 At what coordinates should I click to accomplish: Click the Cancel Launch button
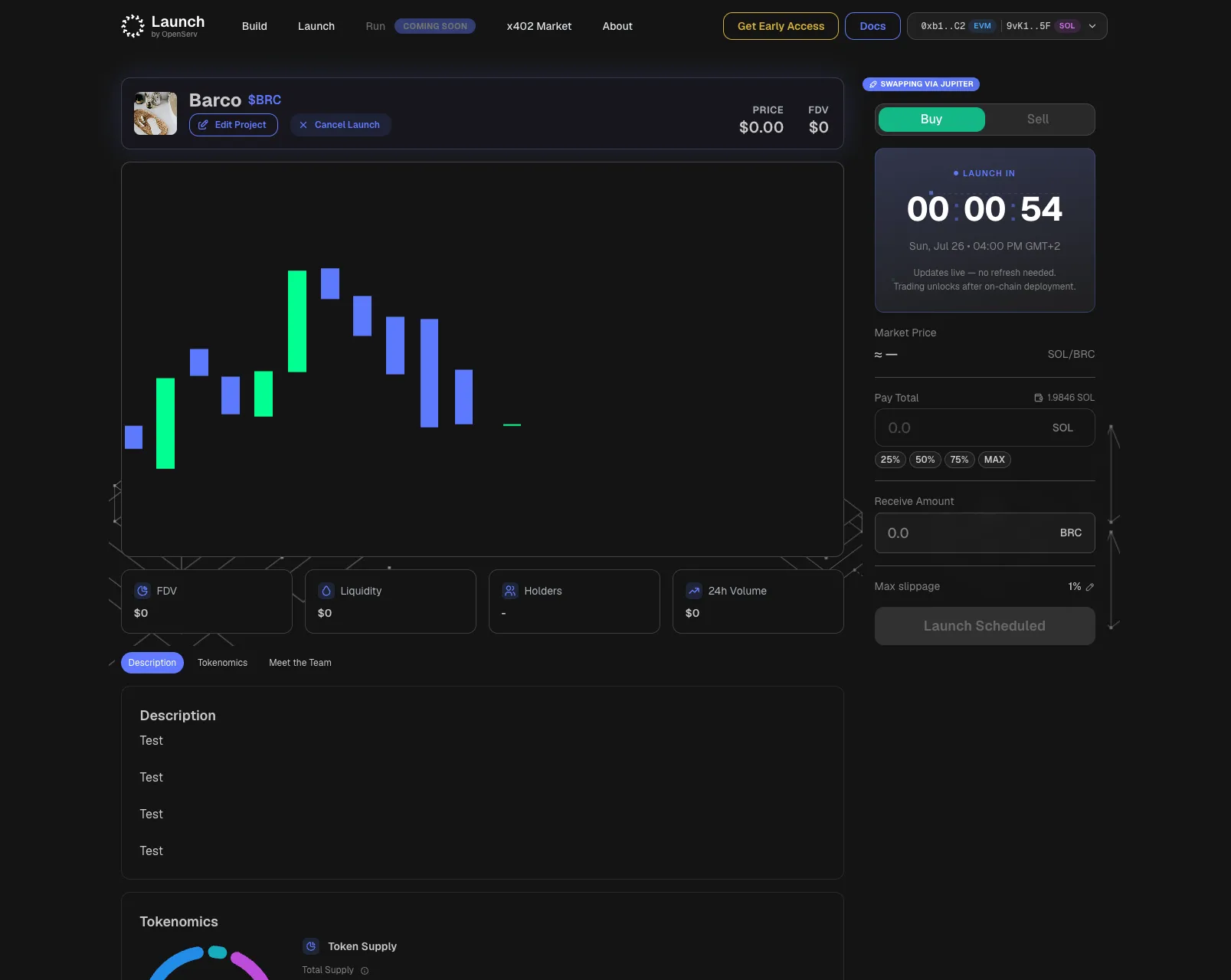click(340, 125)
